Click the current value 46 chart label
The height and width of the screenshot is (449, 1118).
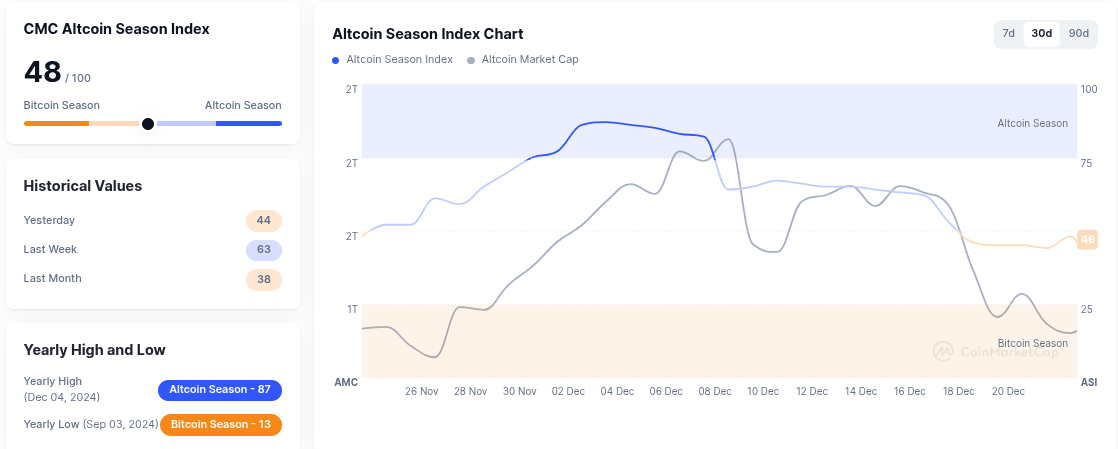pyautogui.click(x=1087, y=240)
